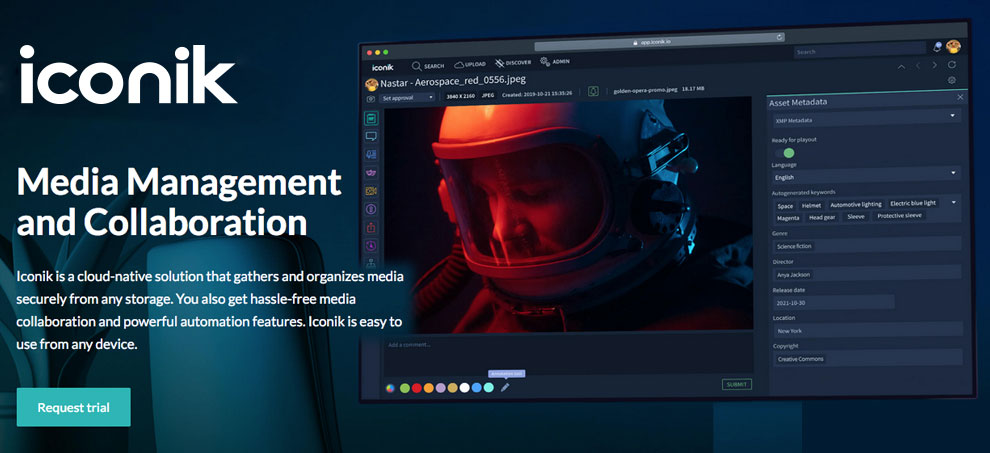Click the annotation pencil tool

tap(505, 387)
